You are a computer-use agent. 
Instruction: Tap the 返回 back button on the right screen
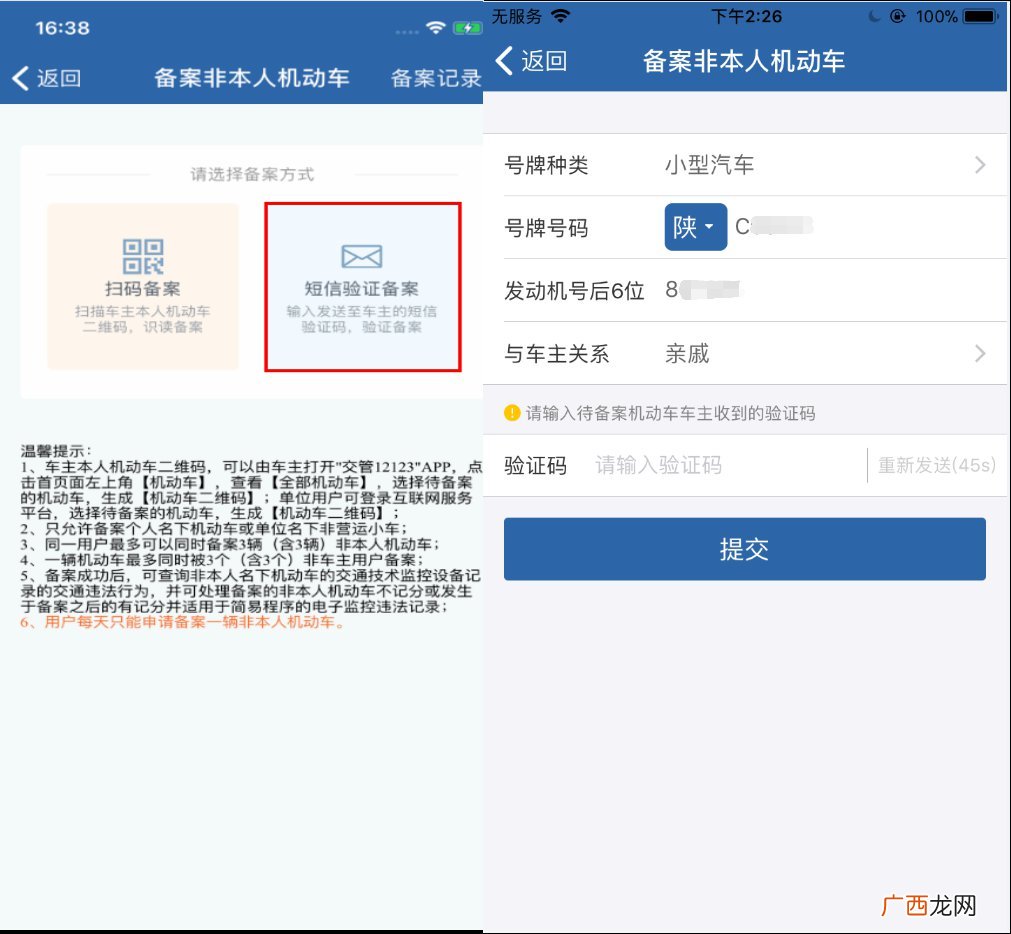coord(531,61)
